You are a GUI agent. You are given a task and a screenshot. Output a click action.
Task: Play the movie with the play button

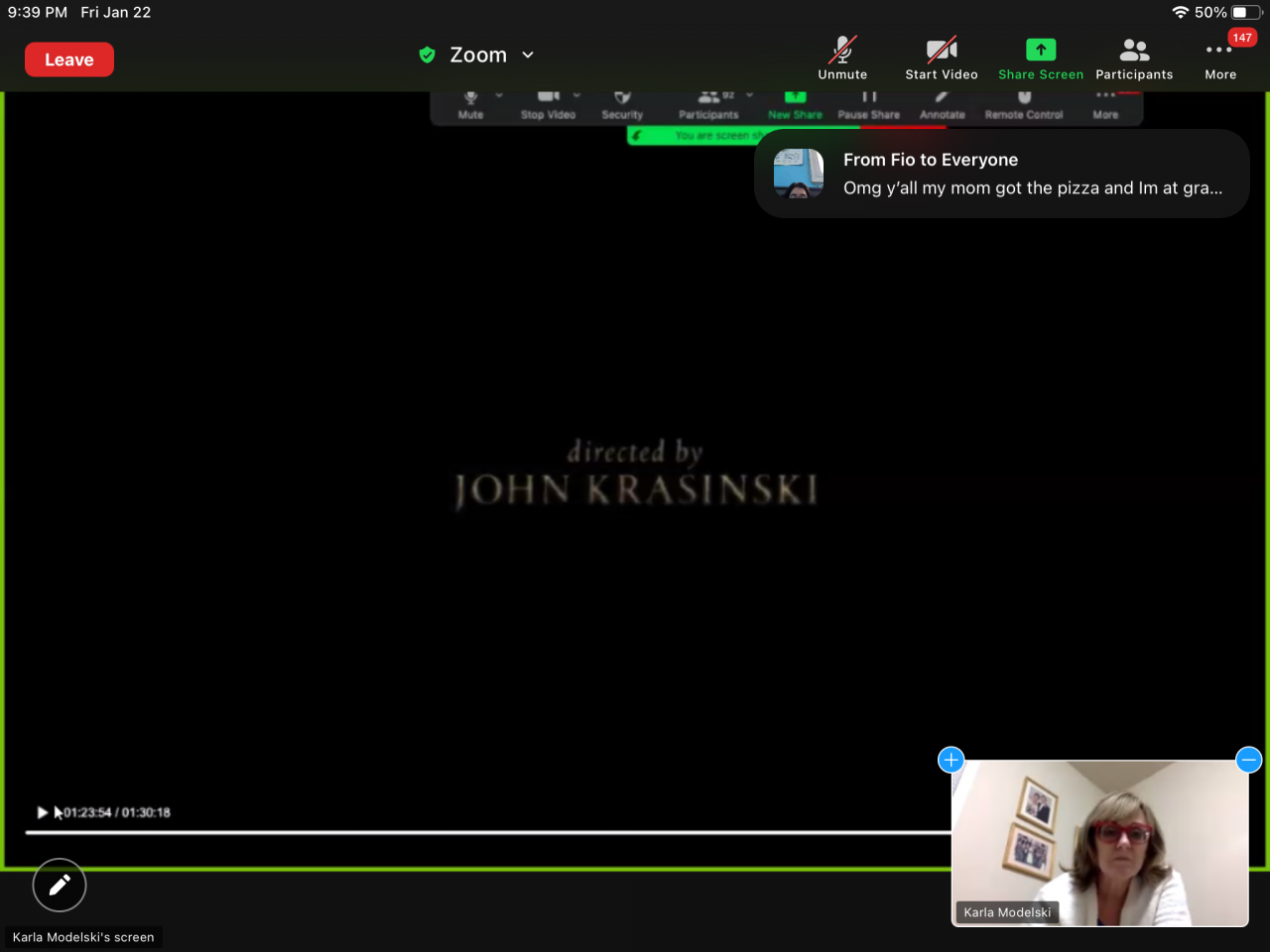(x=43, y=812)
